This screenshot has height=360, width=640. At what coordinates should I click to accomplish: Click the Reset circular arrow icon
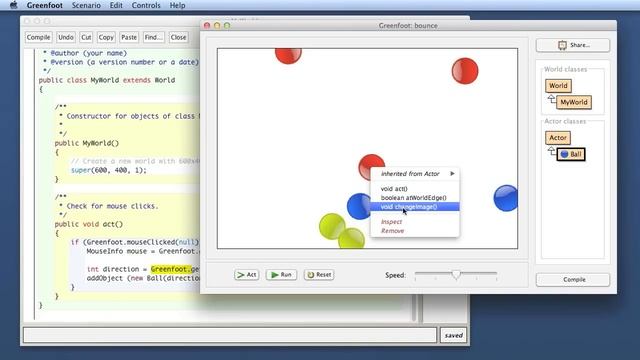[311, 275]
